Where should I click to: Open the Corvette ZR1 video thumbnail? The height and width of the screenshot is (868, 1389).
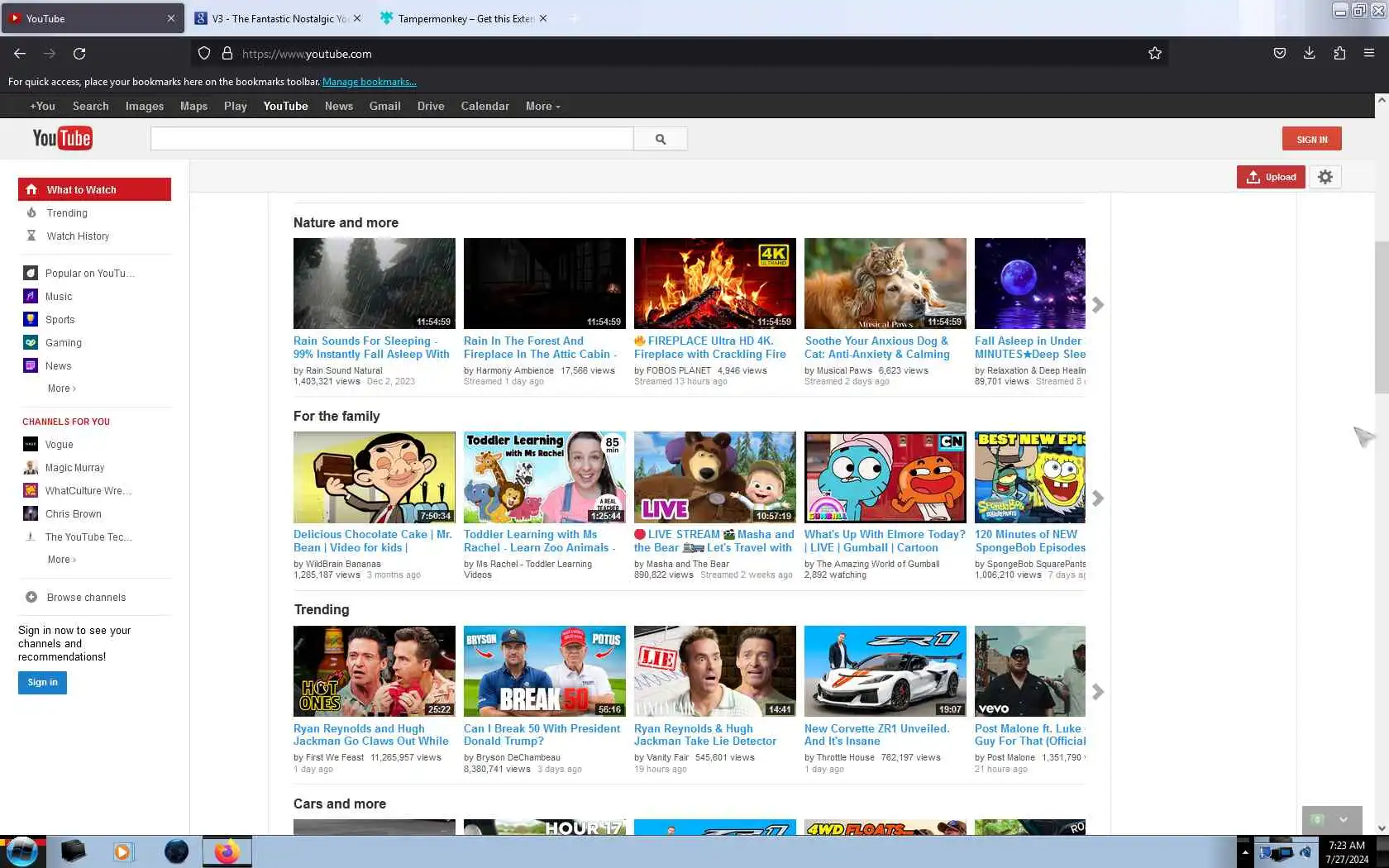[x=885, y=670]
